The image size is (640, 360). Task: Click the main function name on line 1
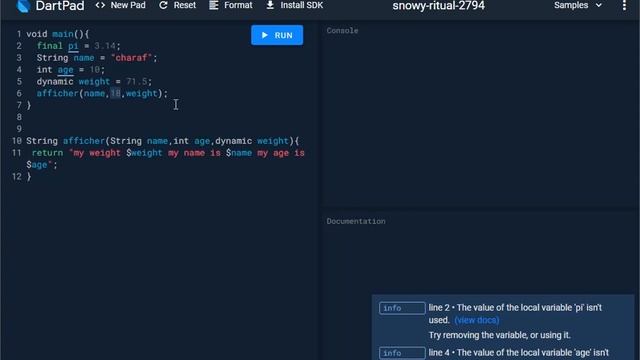click(x=63, y=34)
